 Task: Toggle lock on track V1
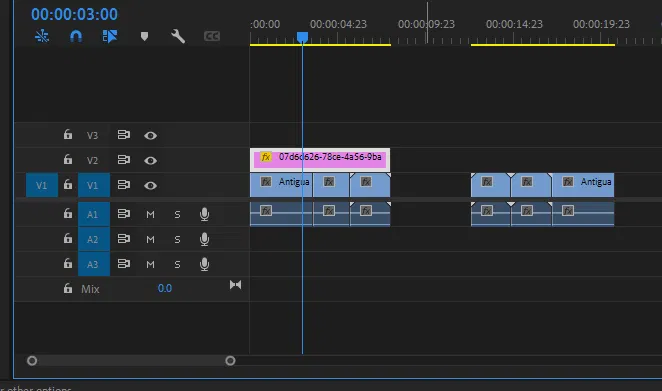(x=68, y=185)
